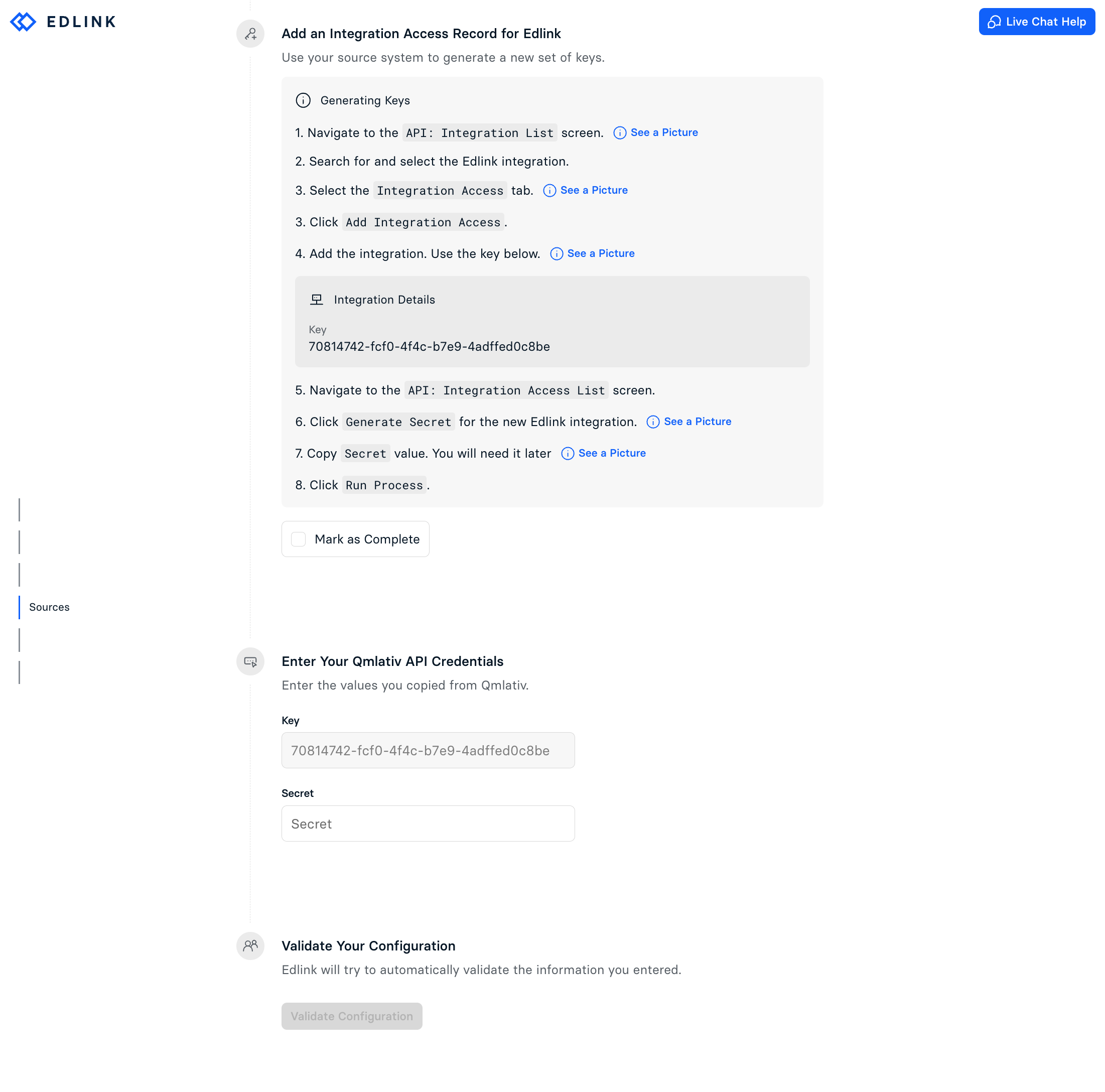The height and width of the screenshot is (1092, 1105).
Task: Focus the Secret input field
Action: click(428, 824)
